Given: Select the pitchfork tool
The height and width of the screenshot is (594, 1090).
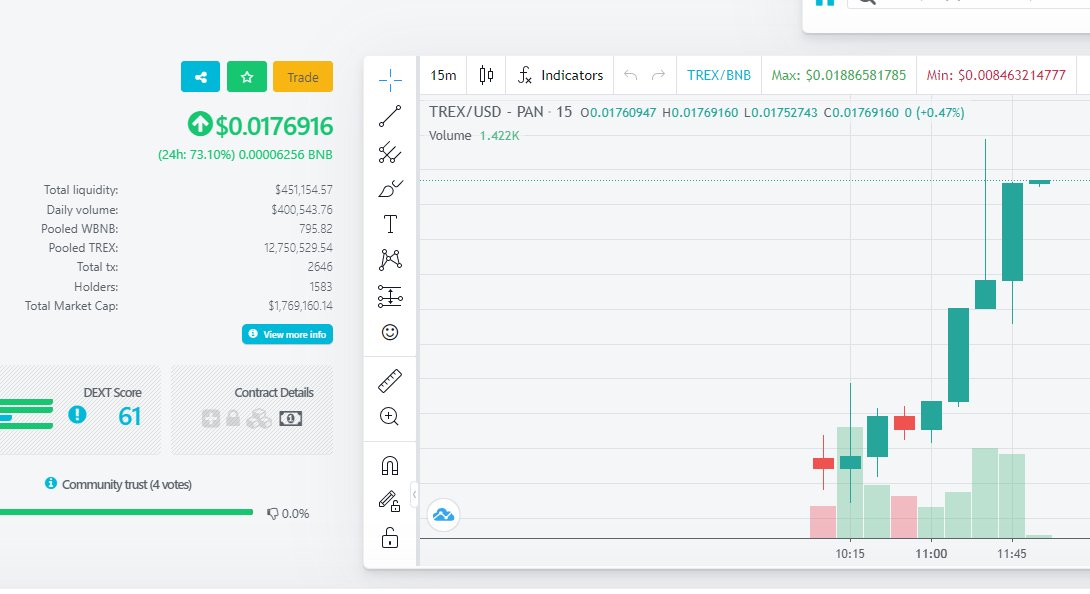Looking at the screenshot, I should coord(390,152).
